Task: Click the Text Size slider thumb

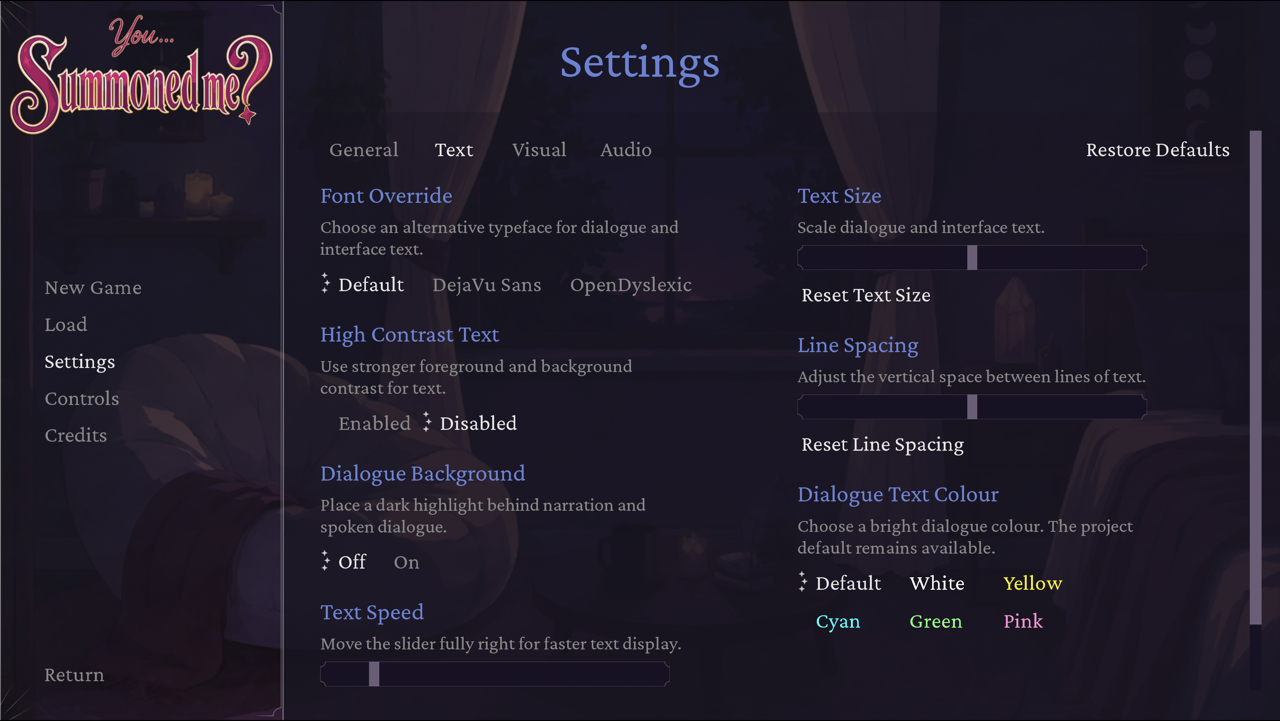Action: [972, 258]
